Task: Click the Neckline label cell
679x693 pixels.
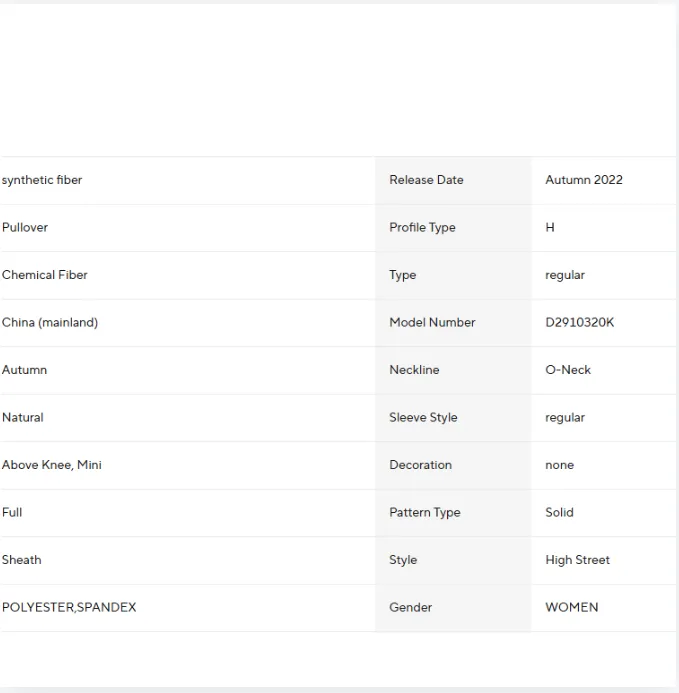Action: 453,370
